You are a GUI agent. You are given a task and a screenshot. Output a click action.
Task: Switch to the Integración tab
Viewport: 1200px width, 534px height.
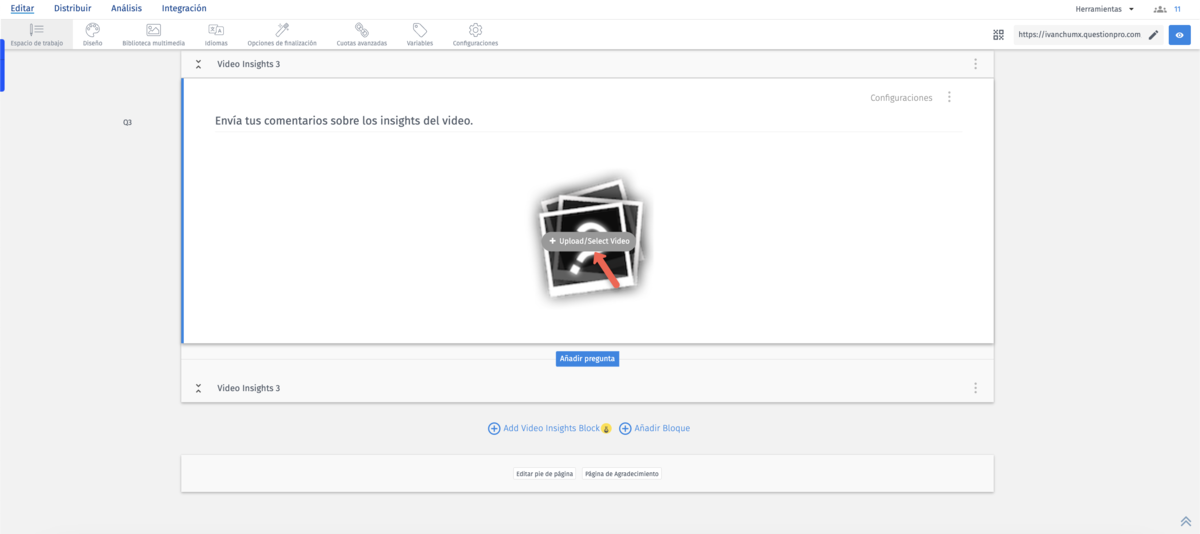[x=184, y=8]
